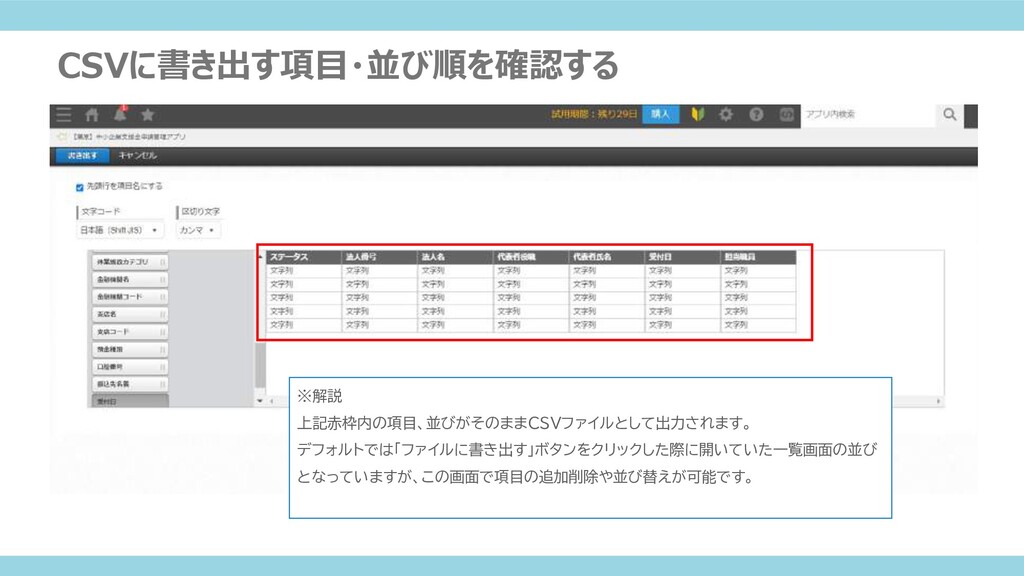Click the icon right of the help icon
Viewport: 1024px width, 576px height.
[x=786, y=114]
